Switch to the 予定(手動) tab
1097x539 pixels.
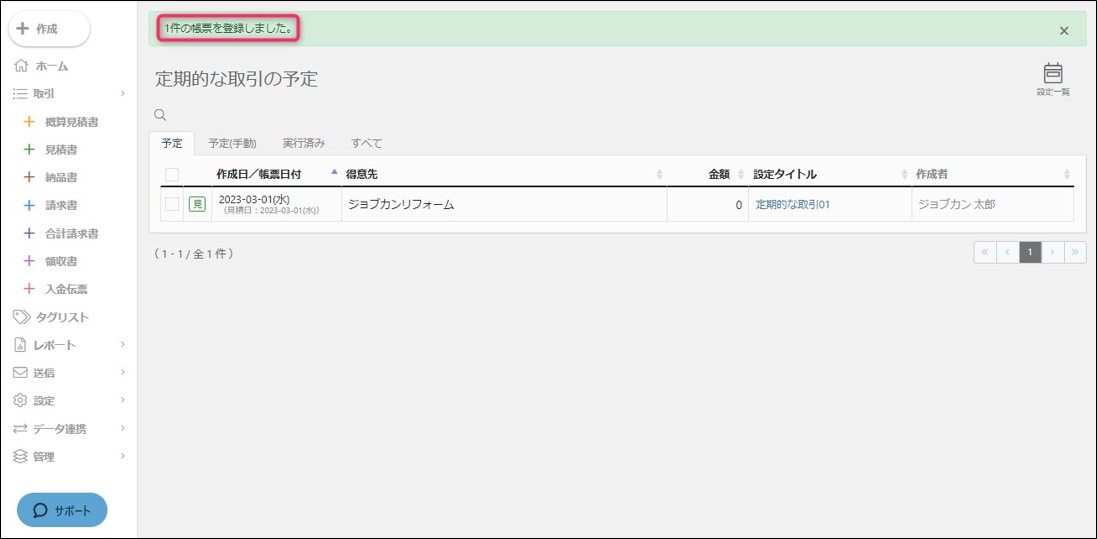(232, 143)
